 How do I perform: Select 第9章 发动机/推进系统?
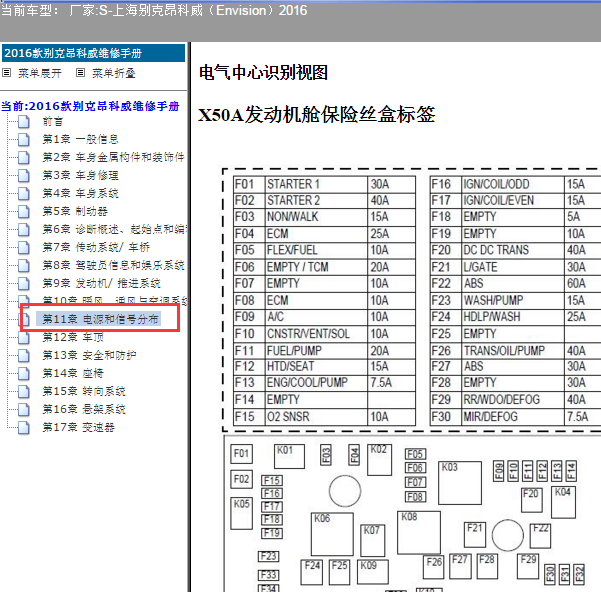click(102, 283)
